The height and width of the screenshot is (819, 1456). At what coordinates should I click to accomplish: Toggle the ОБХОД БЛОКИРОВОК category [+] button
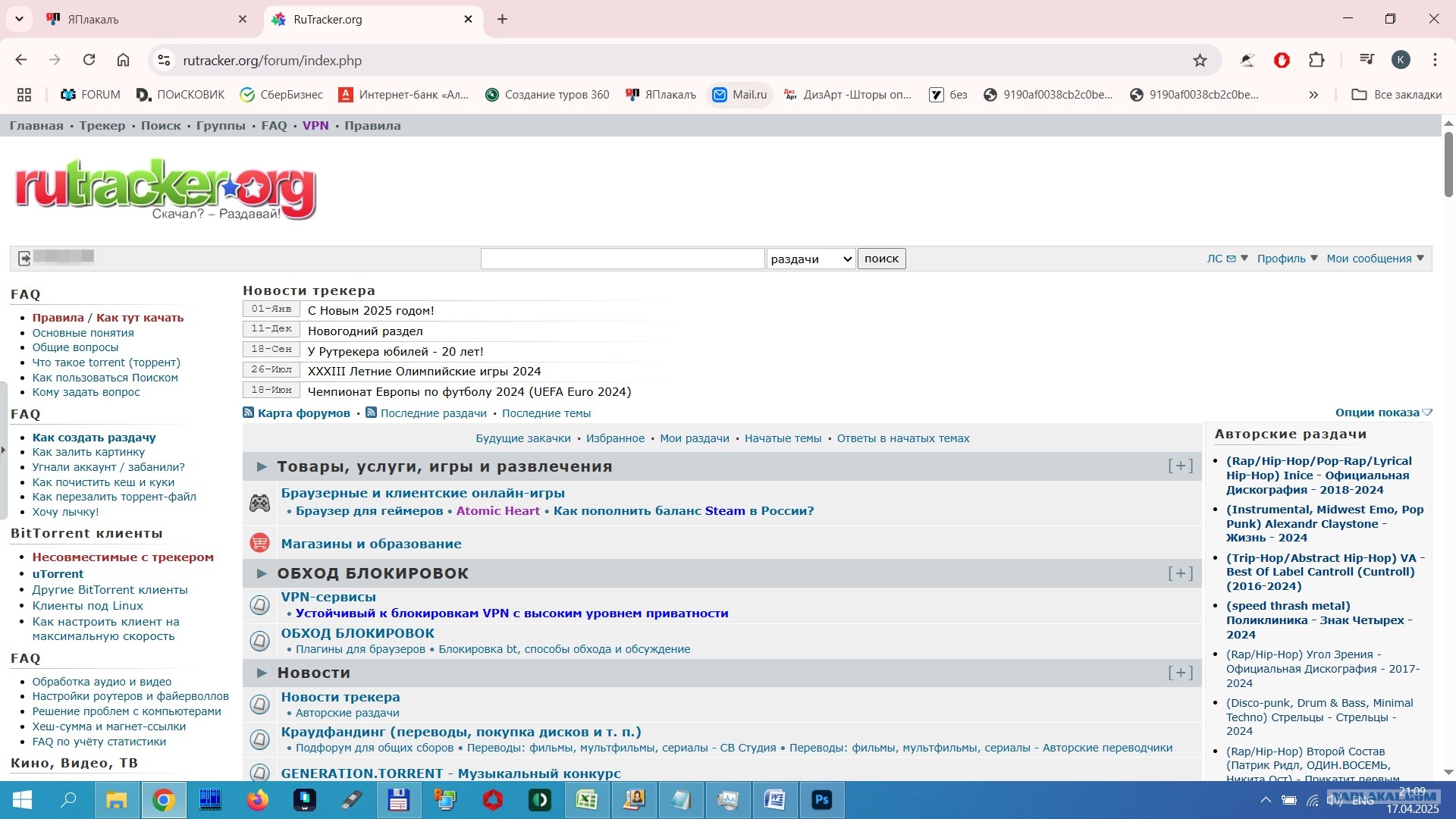1180,573
